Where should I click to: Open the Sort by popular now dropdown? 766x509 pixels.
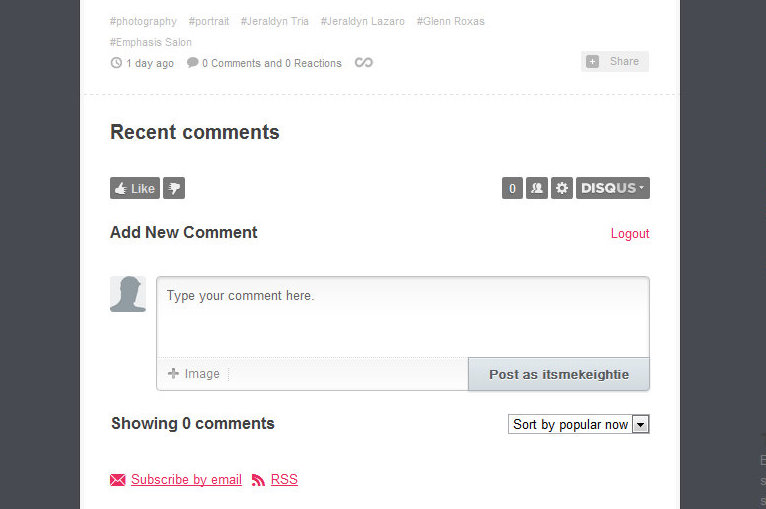578,424
